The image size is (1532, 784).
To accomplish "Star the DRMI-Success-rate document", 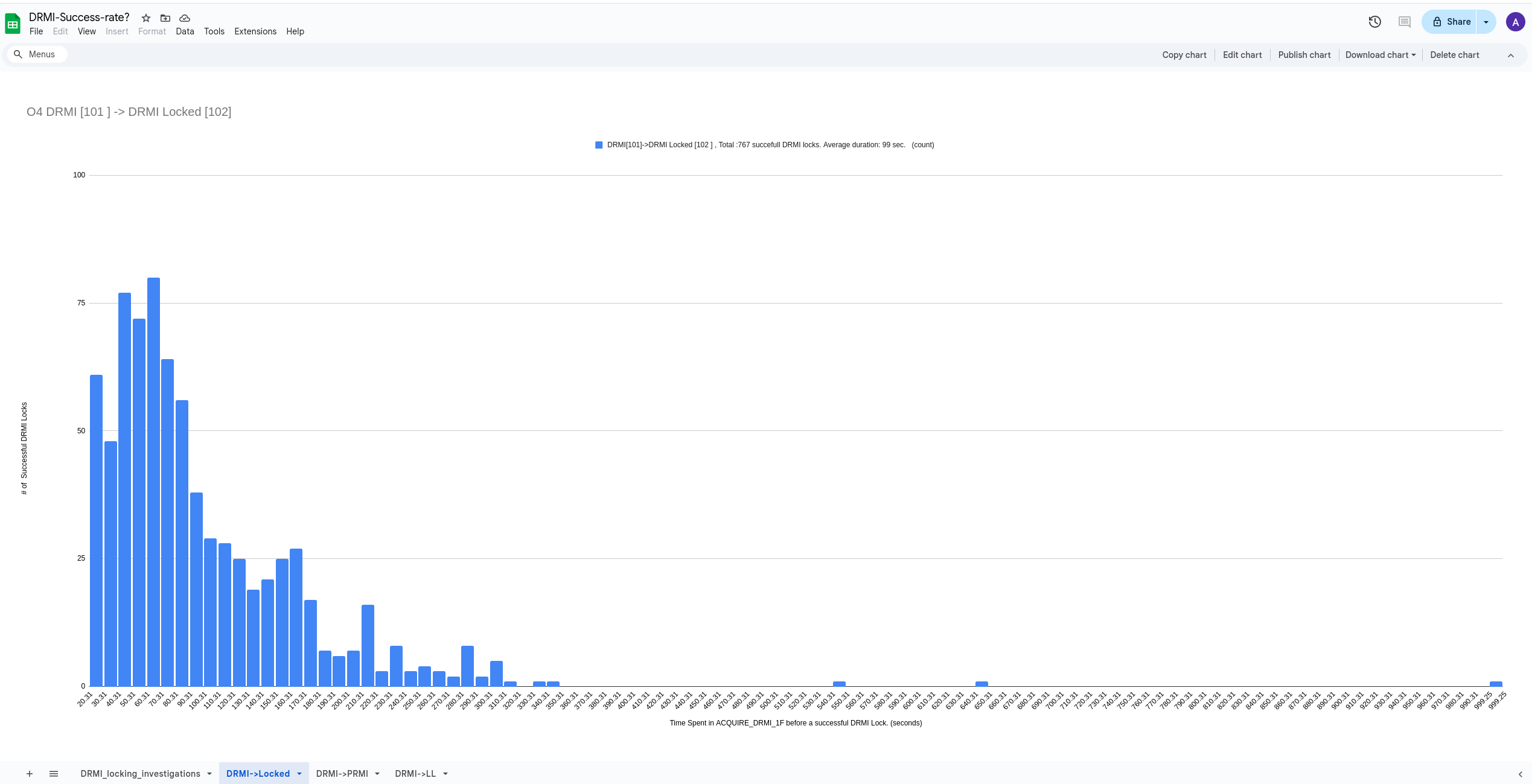I will tap(145, 18).
